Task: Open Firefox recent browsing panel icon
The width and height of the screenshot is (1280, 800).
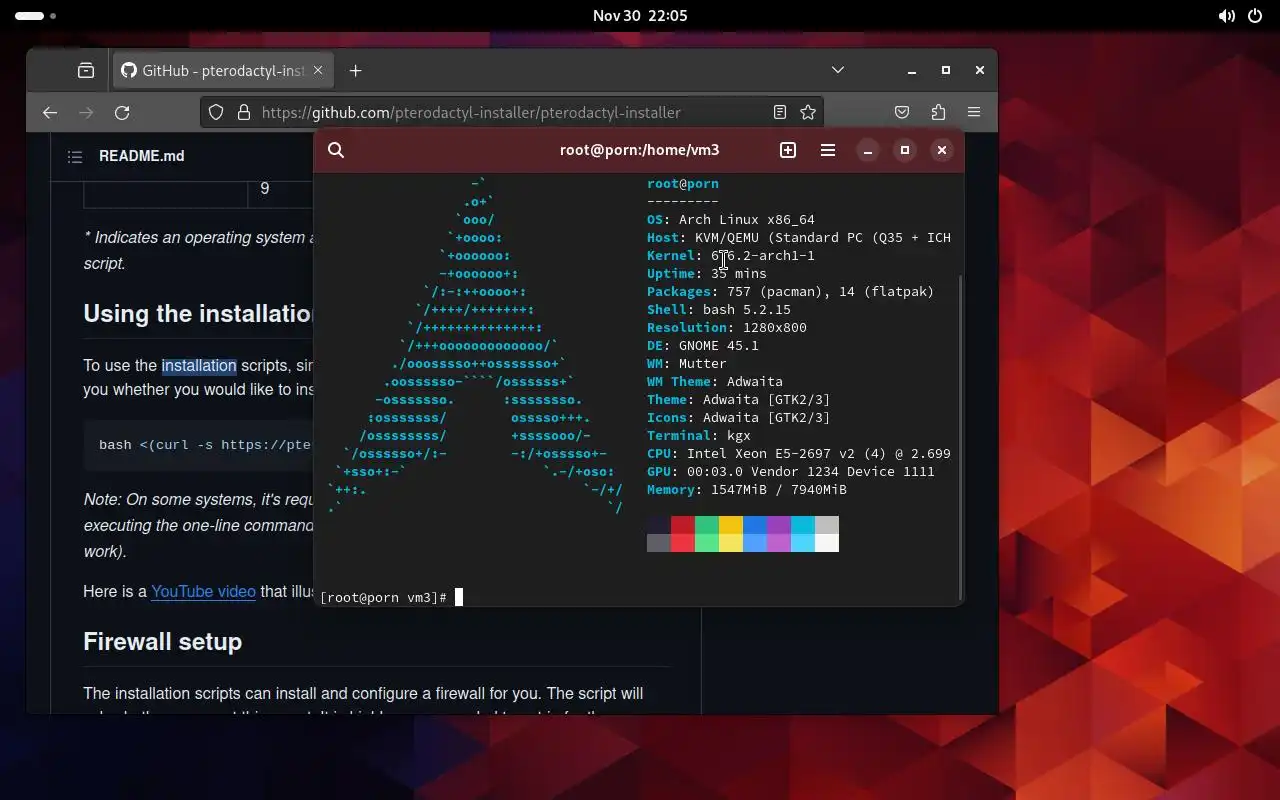Action: click(x=86, y=70)
